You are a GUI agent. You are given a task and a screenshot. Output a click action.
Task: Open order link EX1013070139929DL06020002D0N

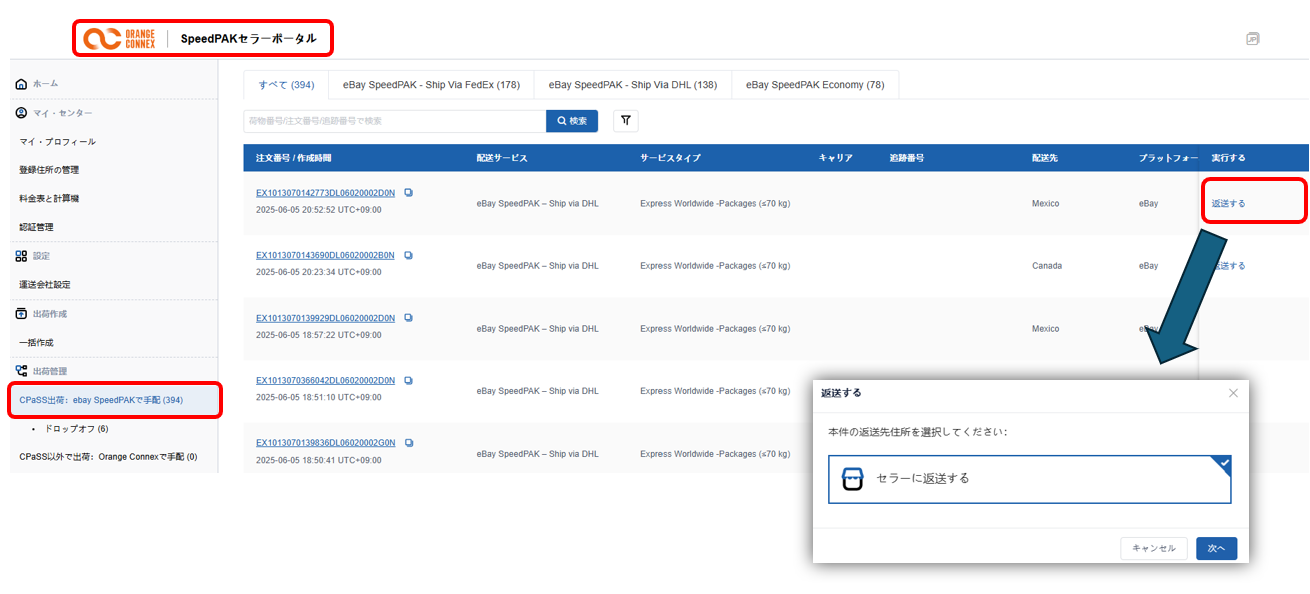click(326, 318)
